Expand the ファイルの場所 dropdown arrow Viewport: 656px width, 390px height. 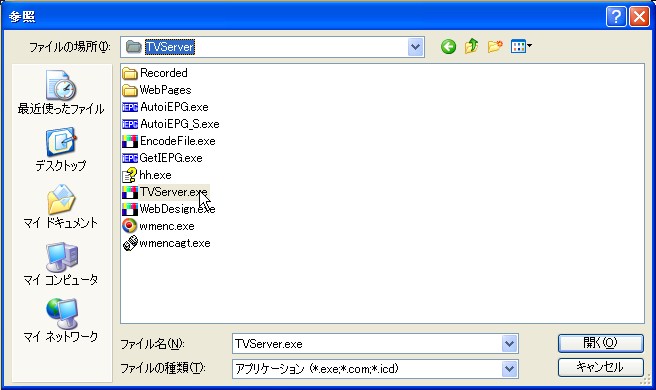[415, 46]
